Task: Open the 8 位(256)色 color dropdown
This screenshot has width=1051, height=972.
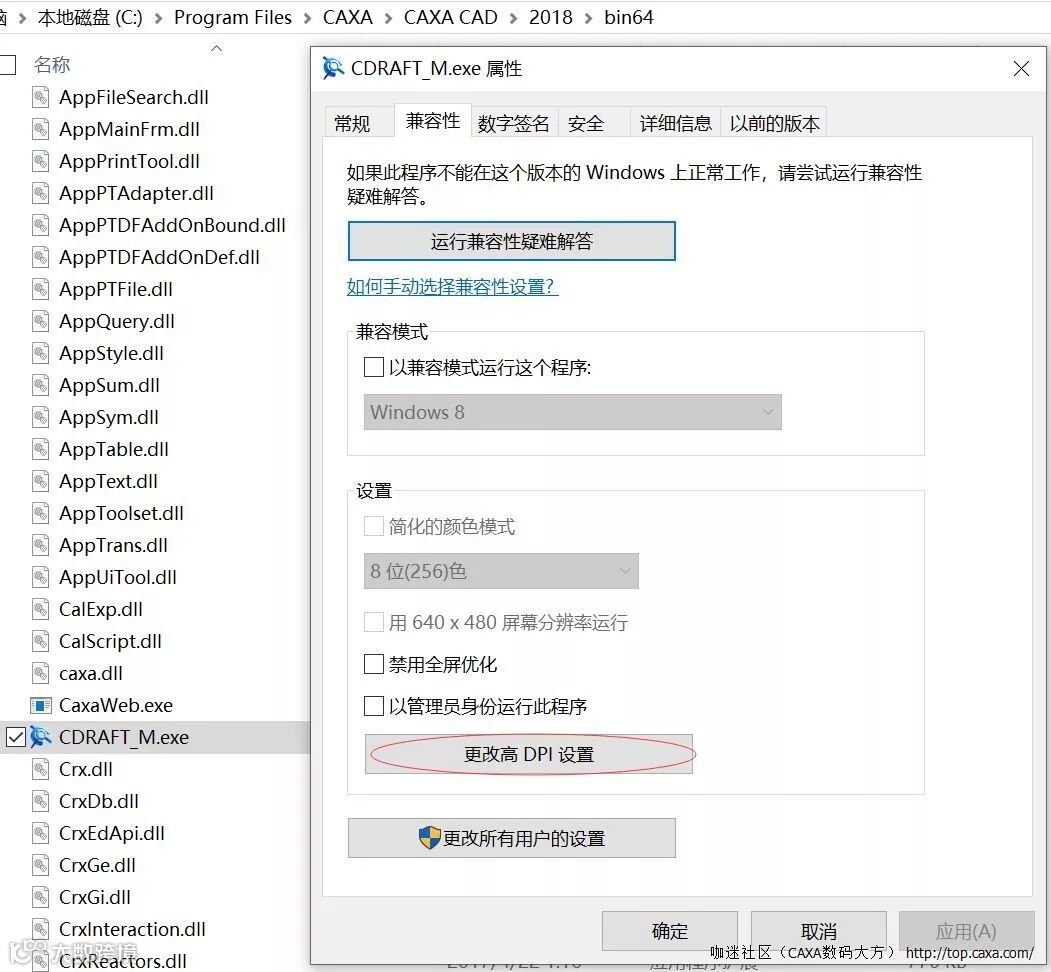Action: tap(501, 571)
